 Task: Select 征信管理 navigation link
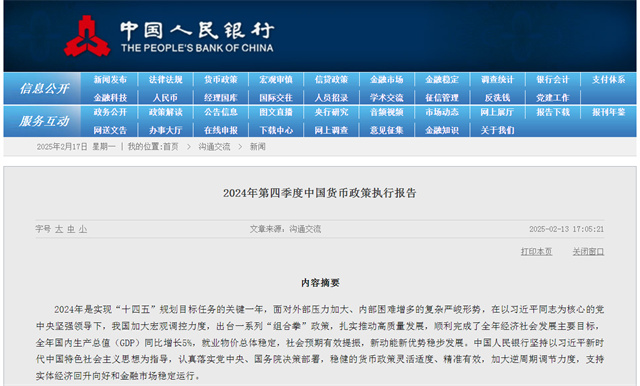[442, 98]
